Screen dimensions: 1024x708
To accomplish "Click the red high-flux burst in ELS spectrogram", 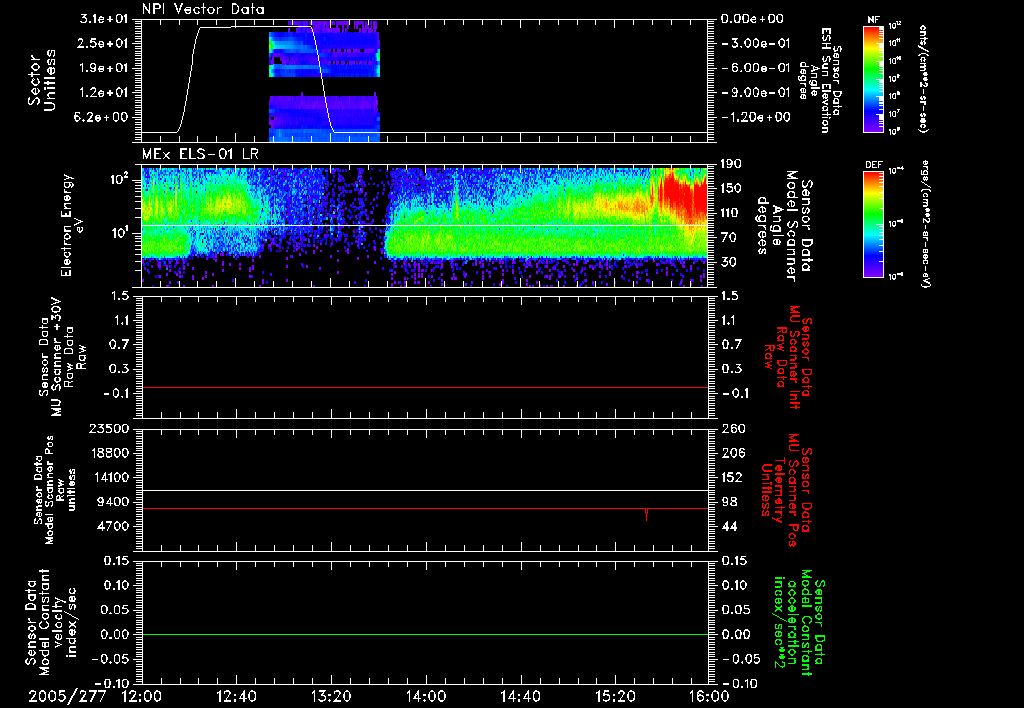I will pos(682,196).
